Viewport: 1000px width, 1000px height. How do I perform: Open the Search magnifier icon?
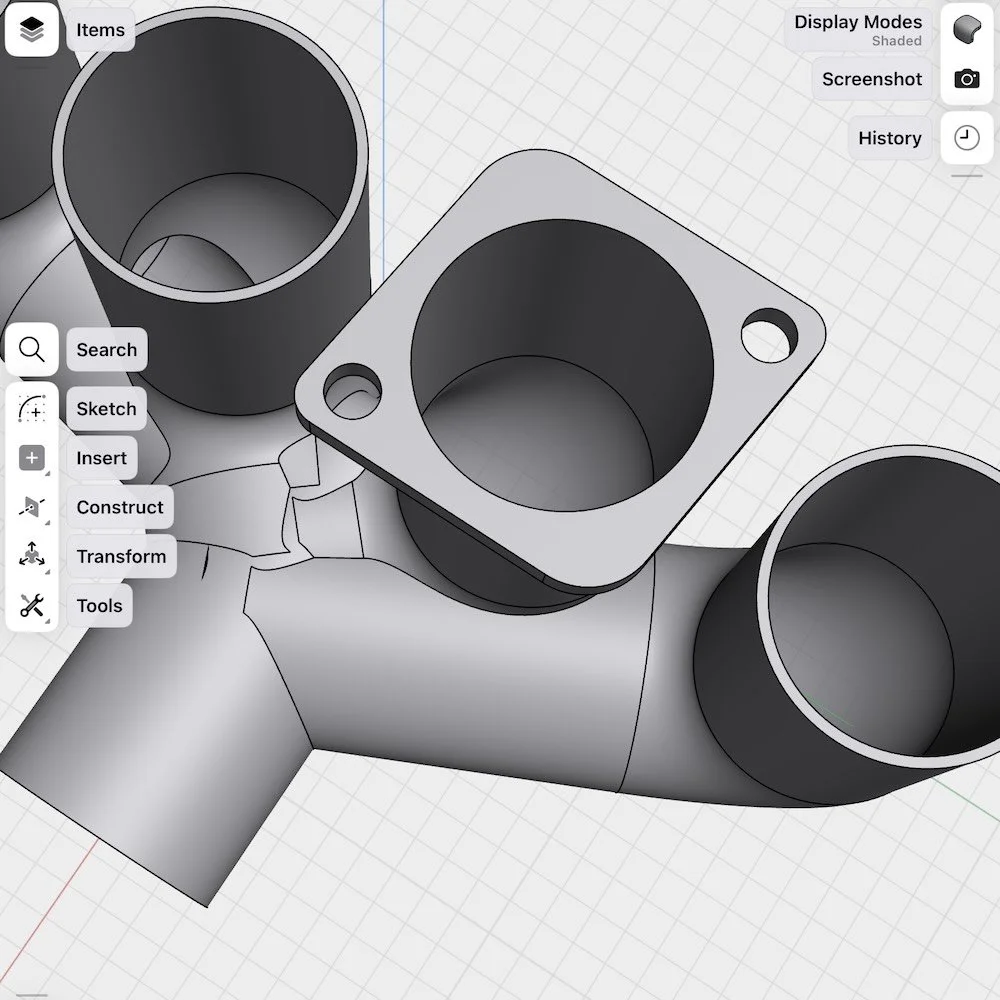pyautogui.click(x=31, y=349)
